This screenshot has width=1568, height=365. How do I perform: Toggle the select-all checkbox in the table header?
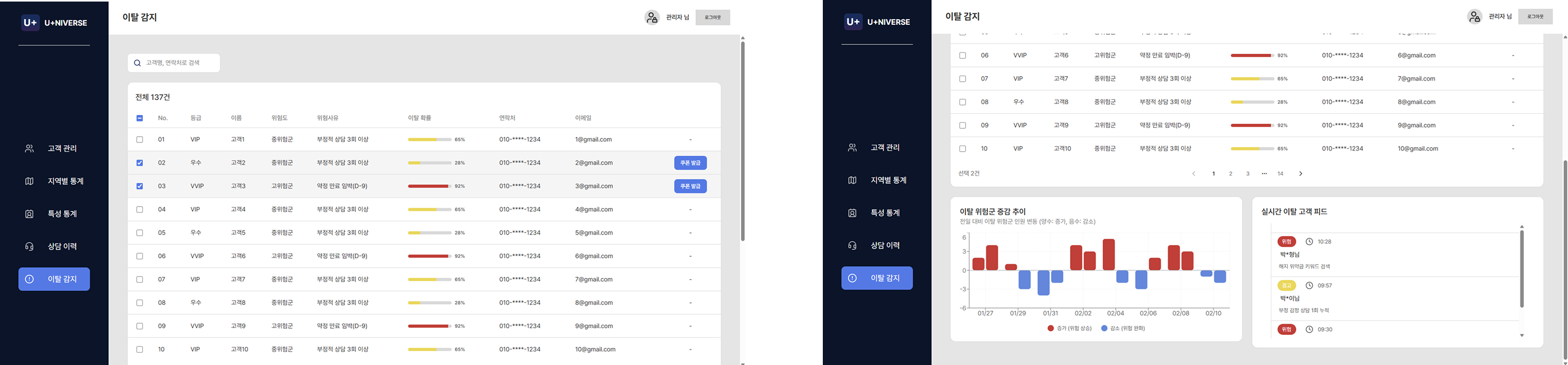(x=139, y=118)
